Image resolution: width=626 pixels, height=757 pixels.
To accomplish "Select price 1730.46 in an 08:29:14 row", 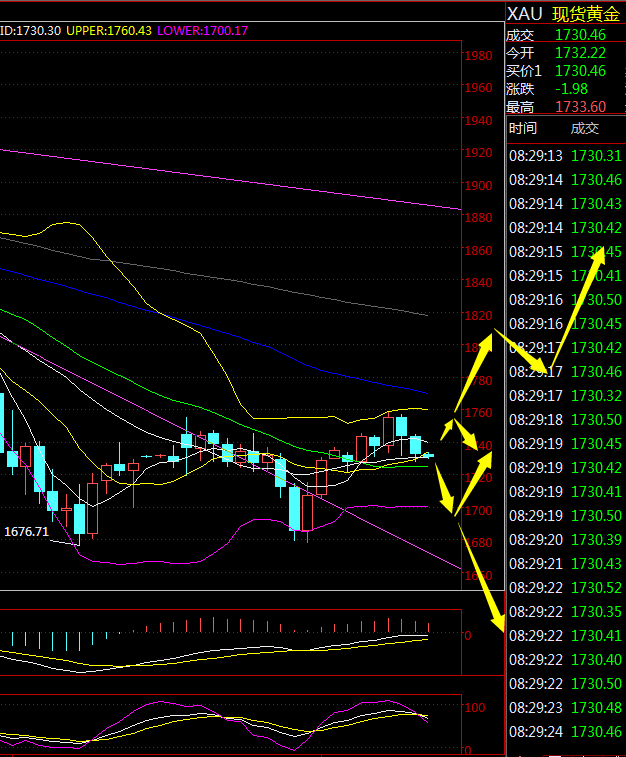I will click(597, 180).
